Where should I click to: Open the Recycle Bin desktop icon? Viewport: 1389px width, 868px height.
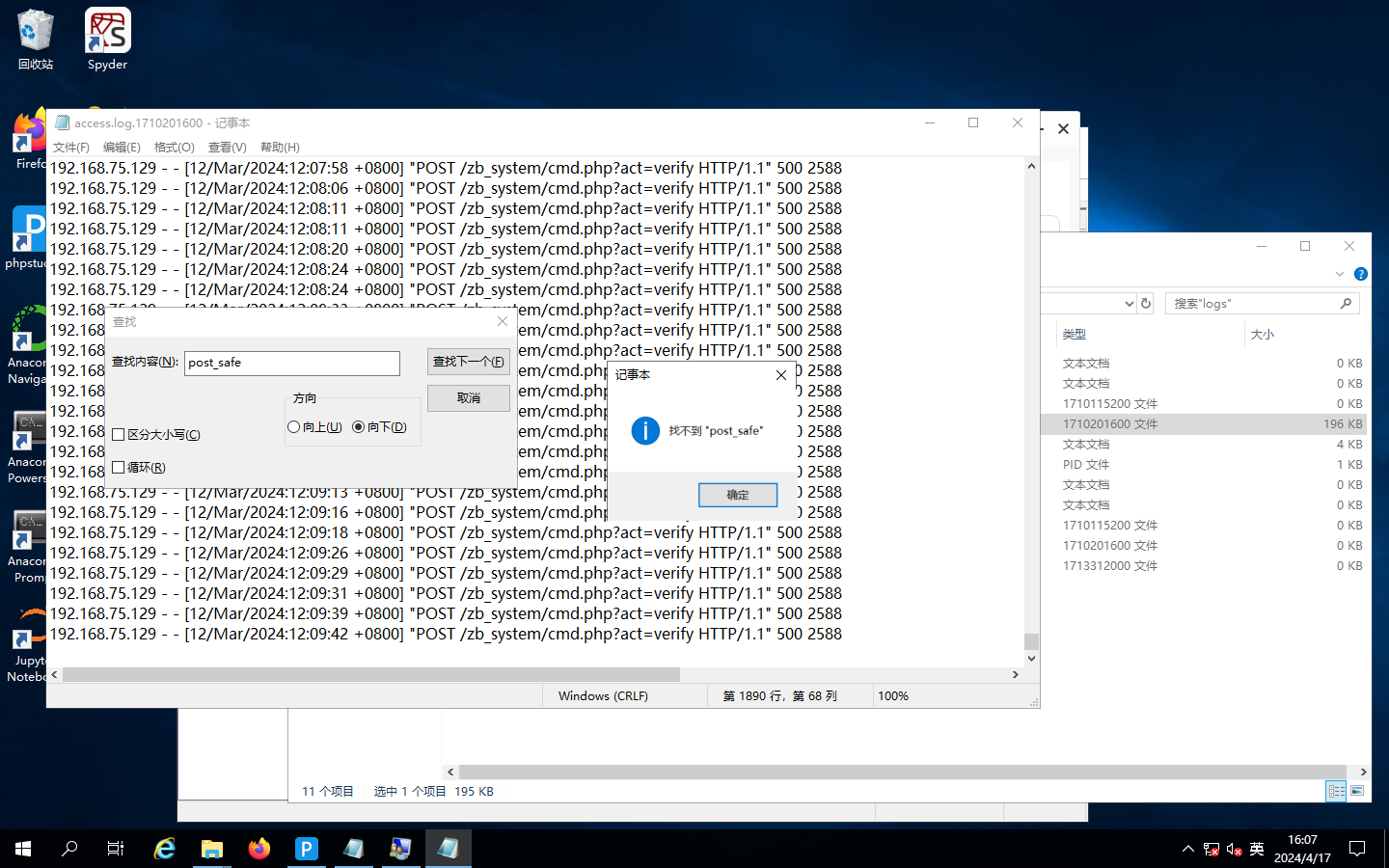pos(36,39)
